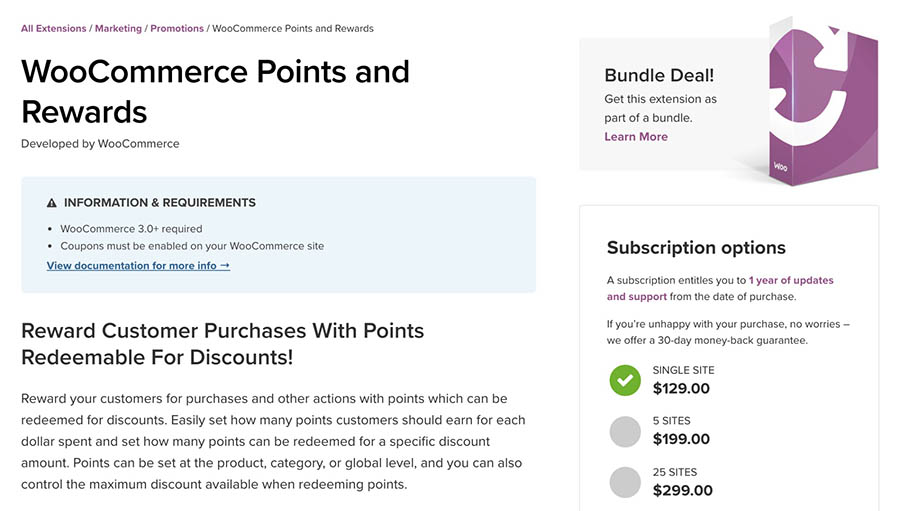Viewport: 900px width, 511px height.
Task: Click the $199.00 price label
Action: tap(681, 439)
